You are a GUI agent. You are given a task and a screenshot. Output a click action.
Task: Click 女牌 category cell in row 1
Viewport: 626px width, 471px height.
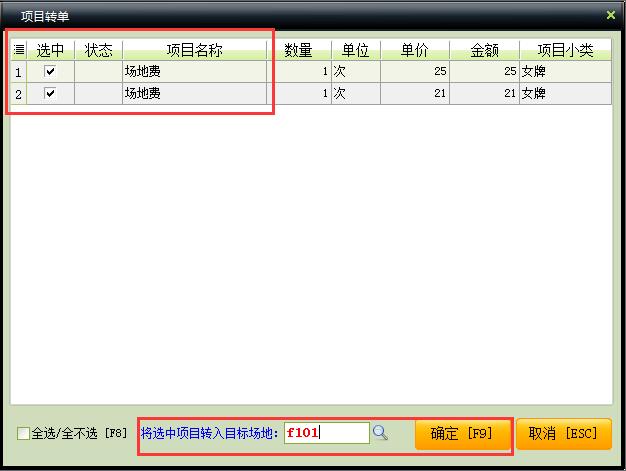[565, 71]
